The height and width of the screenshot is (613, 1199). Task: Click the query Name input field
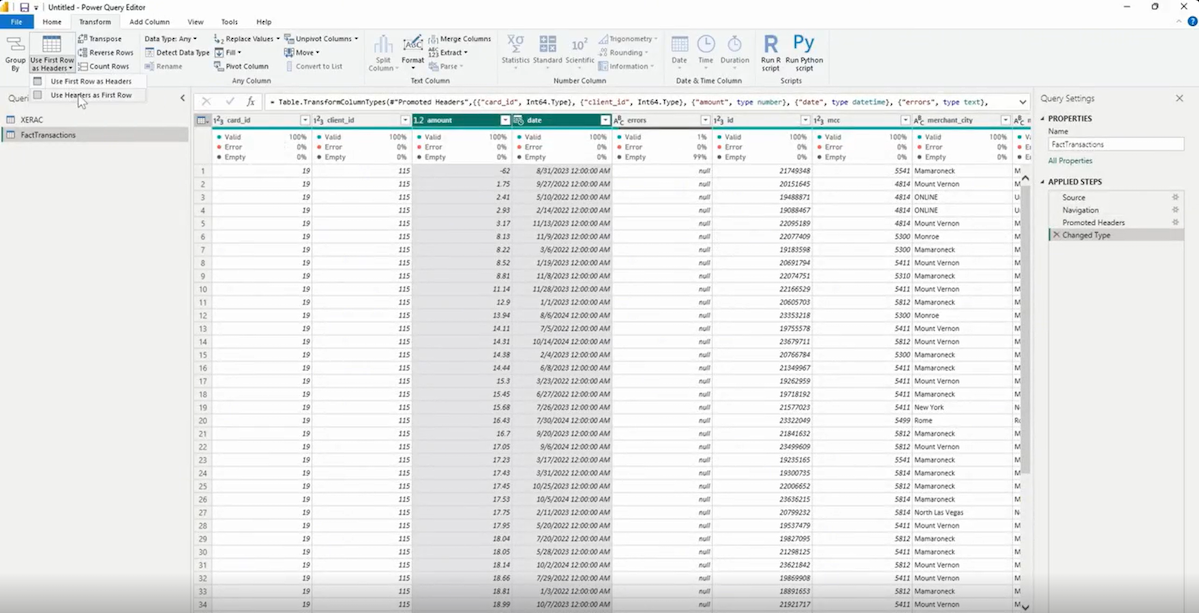coord(1116,144)
